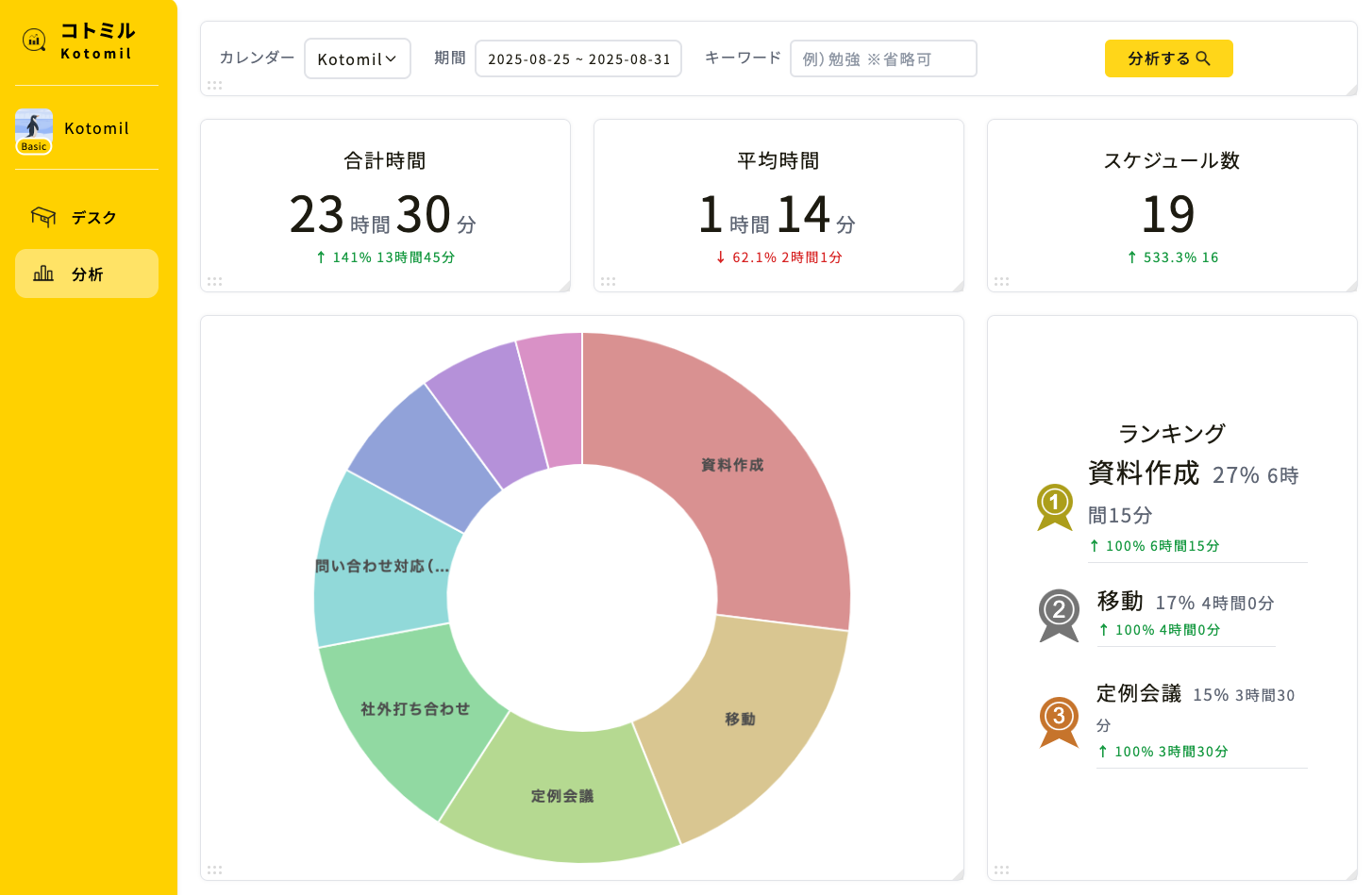Image resolution: width=1372 pixels, height=895 pixels.
Task: Click the スケジュール数 card title
Action: click(1172, 160)
